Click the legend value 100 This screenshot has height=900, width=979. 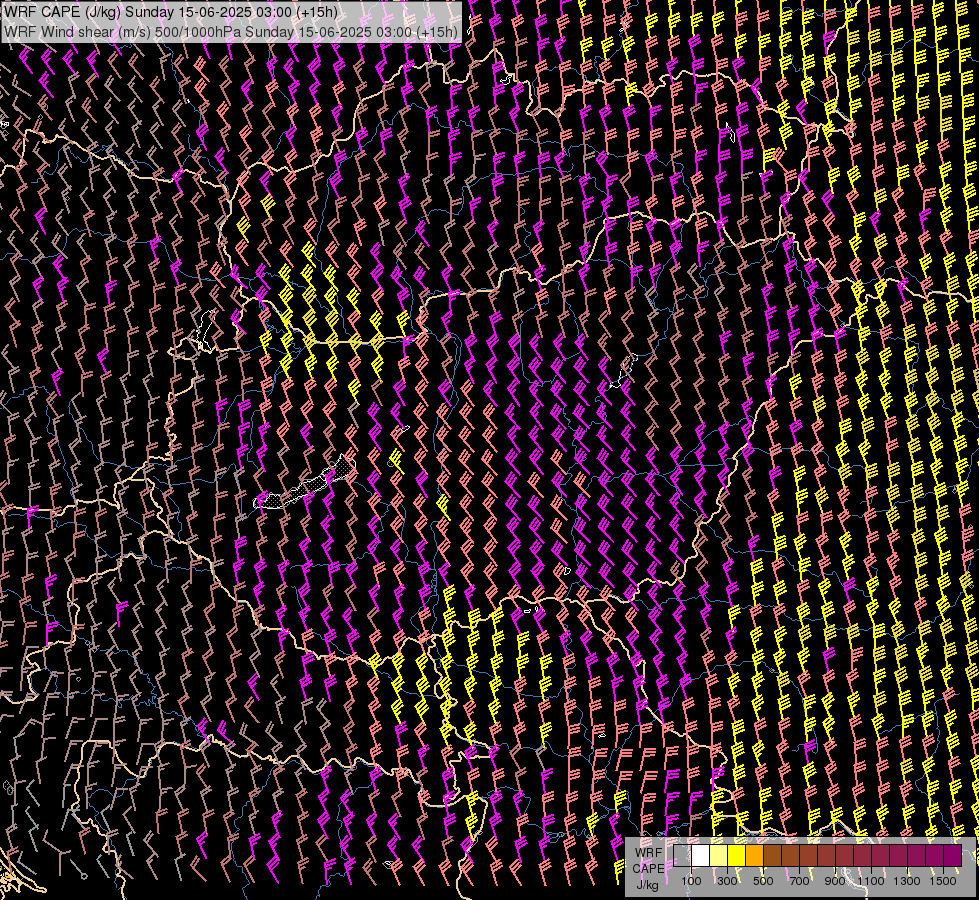[x=691, y=881]
